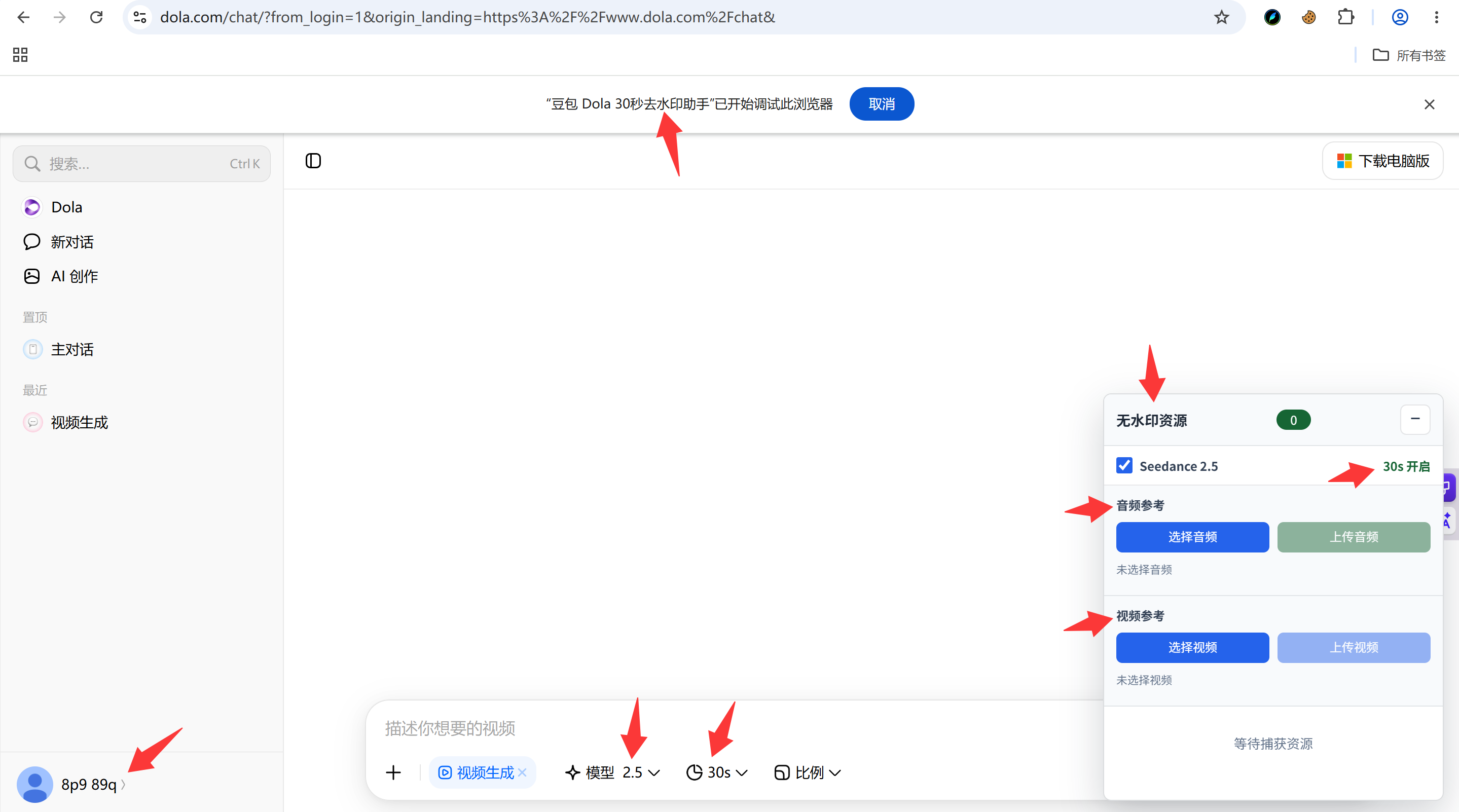
Task: Click the green 0 resource count badge
Action: pos(1293,420)
